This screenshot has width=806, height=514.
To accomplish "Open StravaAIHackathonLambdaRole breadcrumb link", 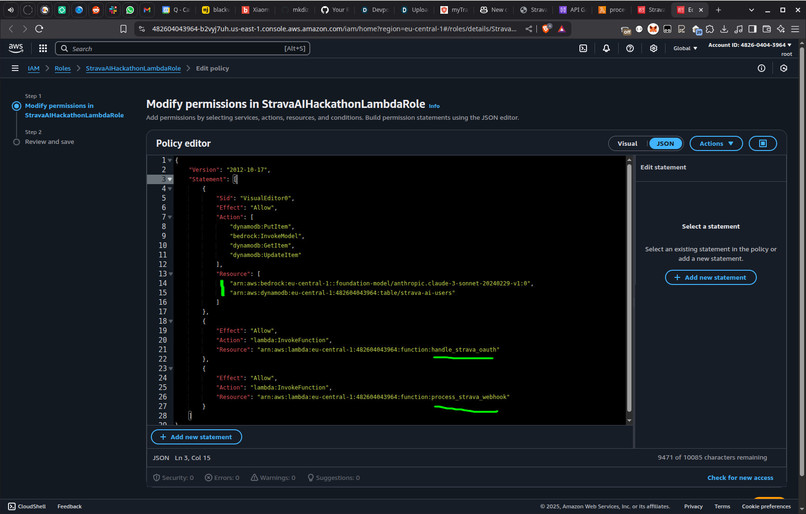I will point(133,68).
